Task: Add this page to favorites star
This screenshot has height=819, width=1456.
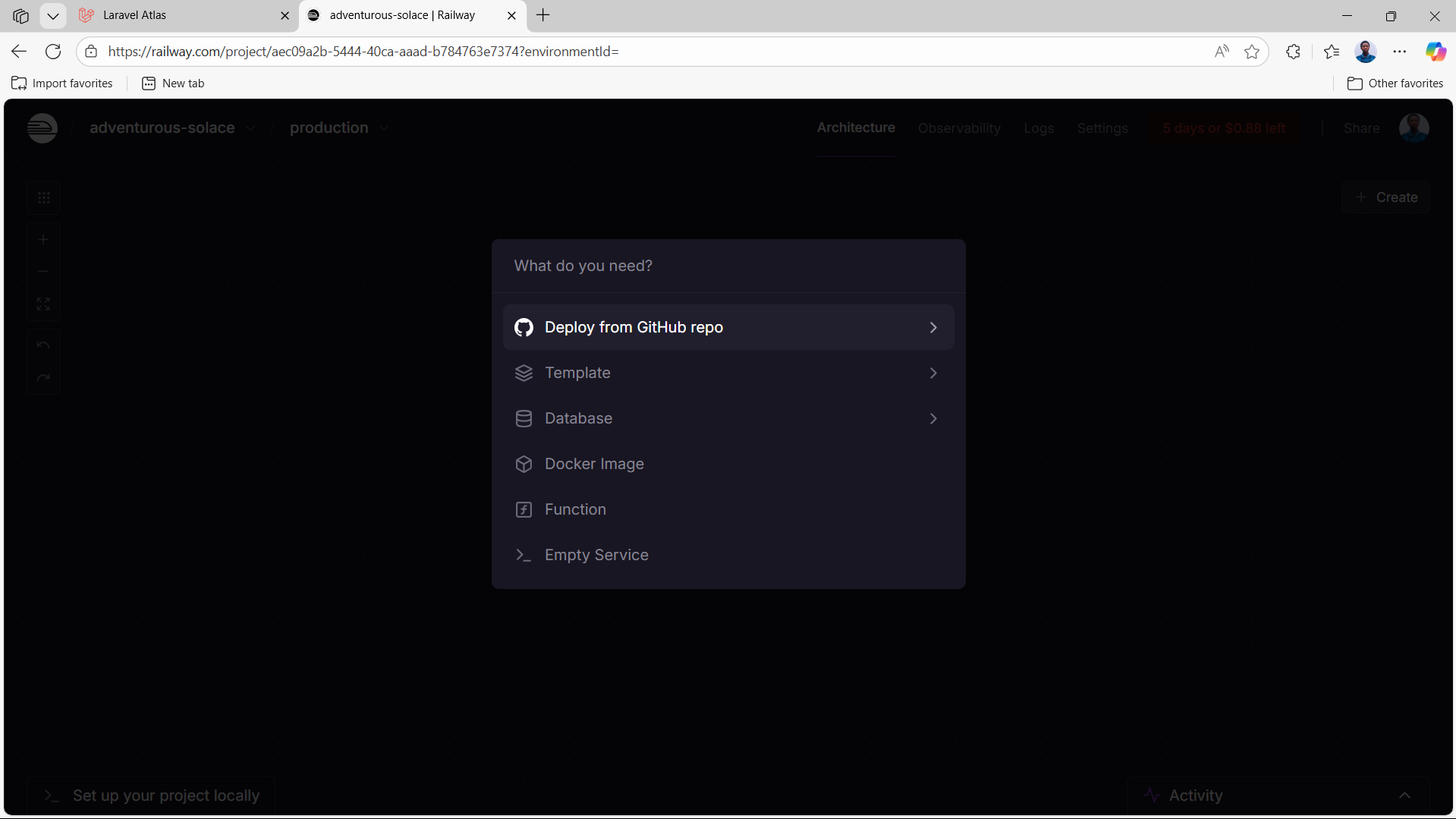Action: pos(1252,52)
